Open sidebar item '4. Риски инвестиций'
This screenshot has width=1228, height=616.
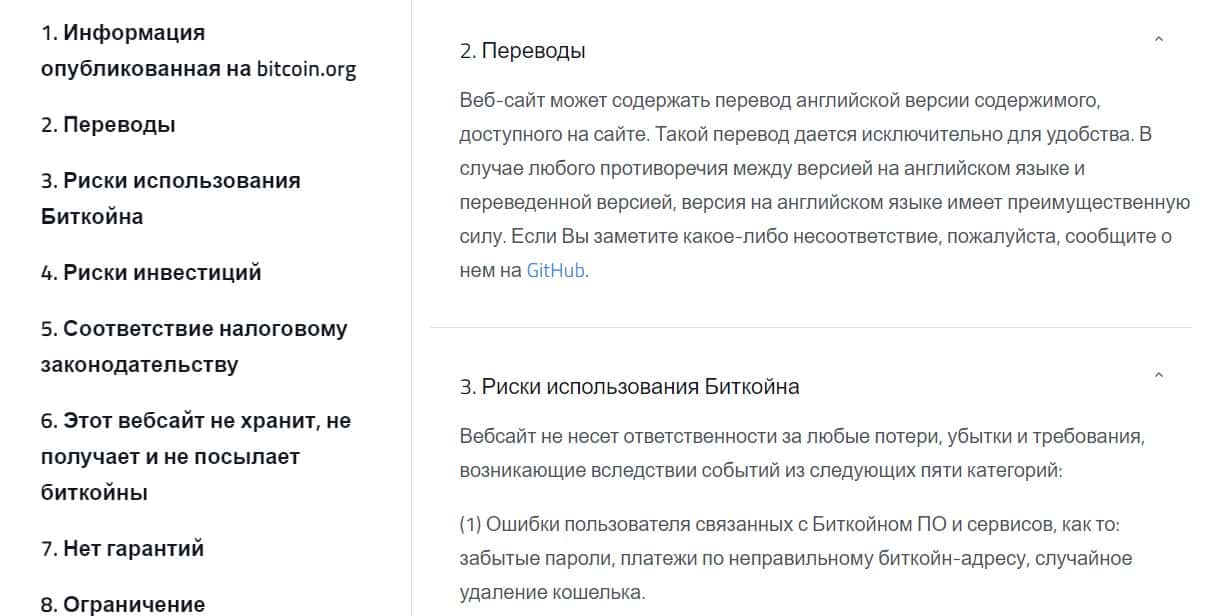click(151, 272)
